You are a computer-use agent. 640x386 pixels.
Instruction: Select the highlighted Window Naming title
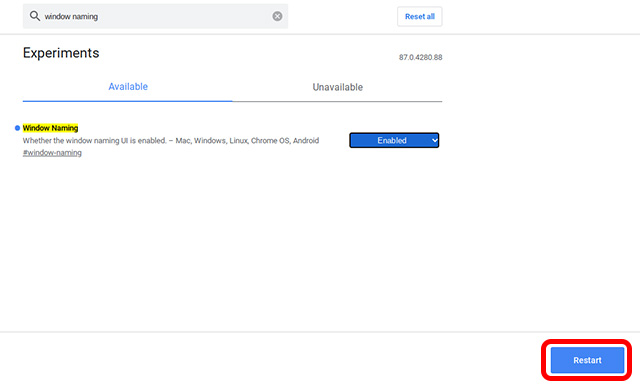(50, 128)
